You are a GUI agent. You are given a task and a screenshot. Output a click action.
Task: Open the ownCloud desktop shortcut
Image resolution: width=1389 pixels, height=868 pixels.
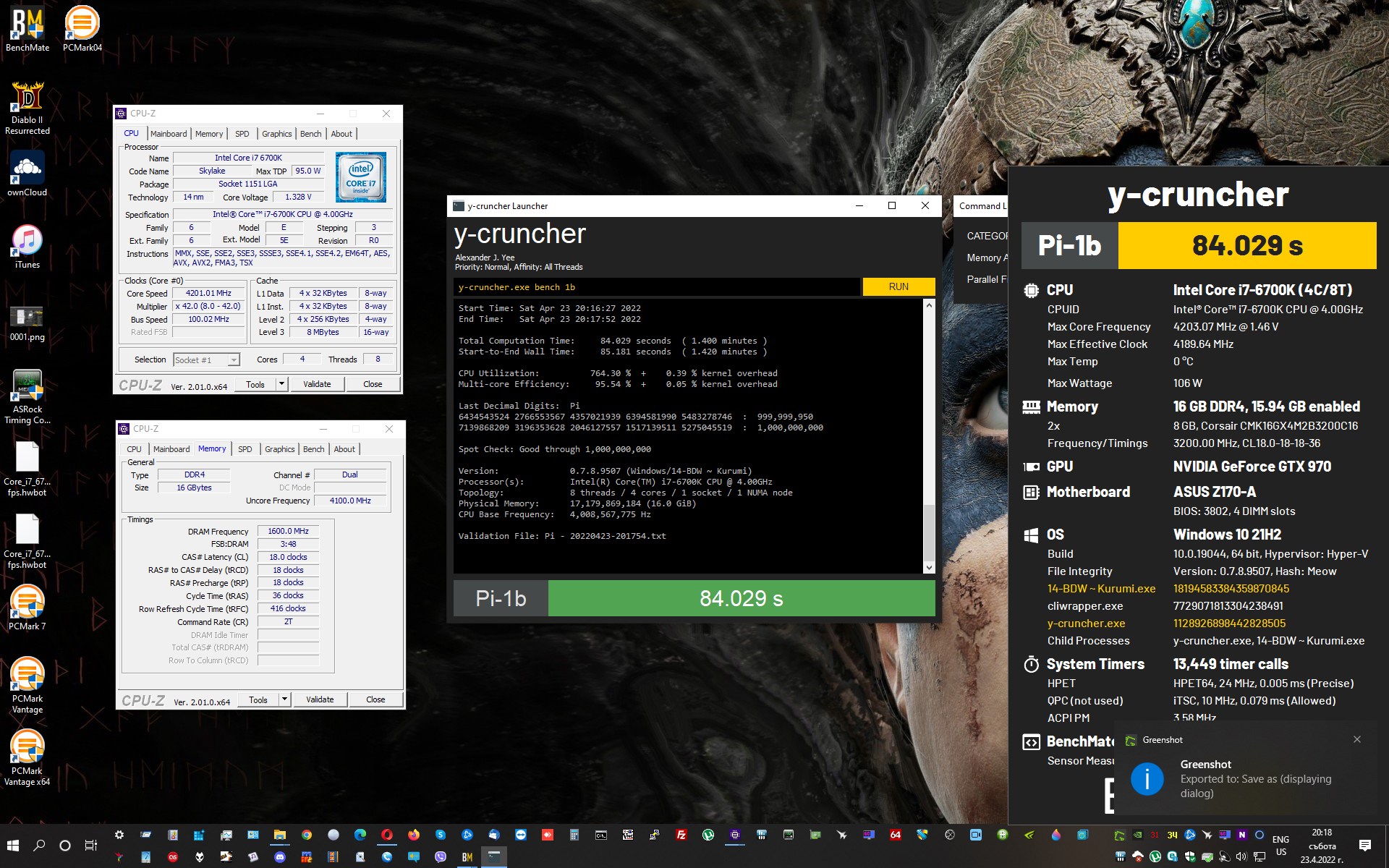click(x=27, y=174)
